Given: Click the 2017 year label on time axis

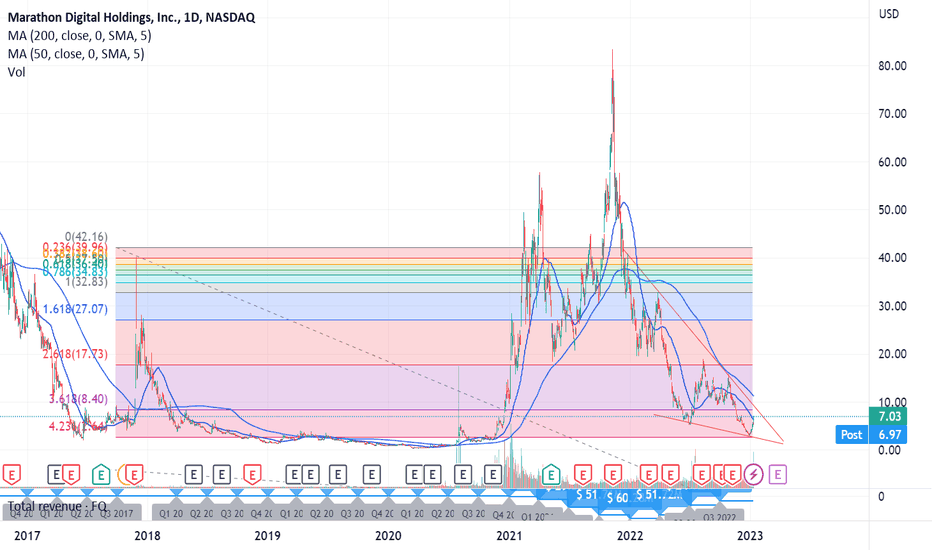Looking at the screenshot, I should (x=27, y=536).
